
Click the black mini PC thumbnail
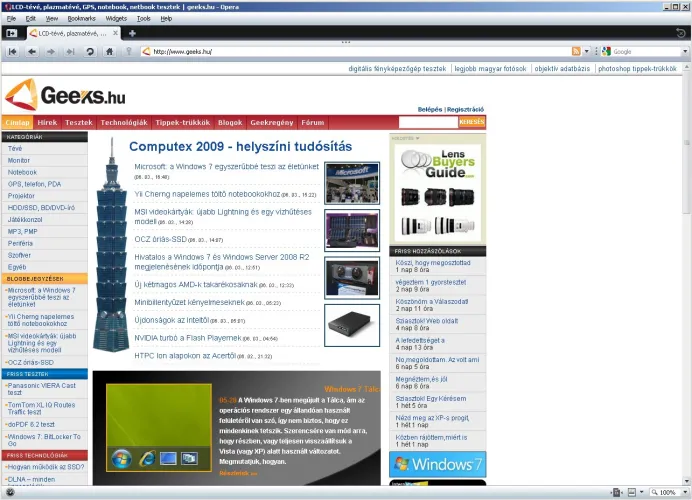(352, 325)
